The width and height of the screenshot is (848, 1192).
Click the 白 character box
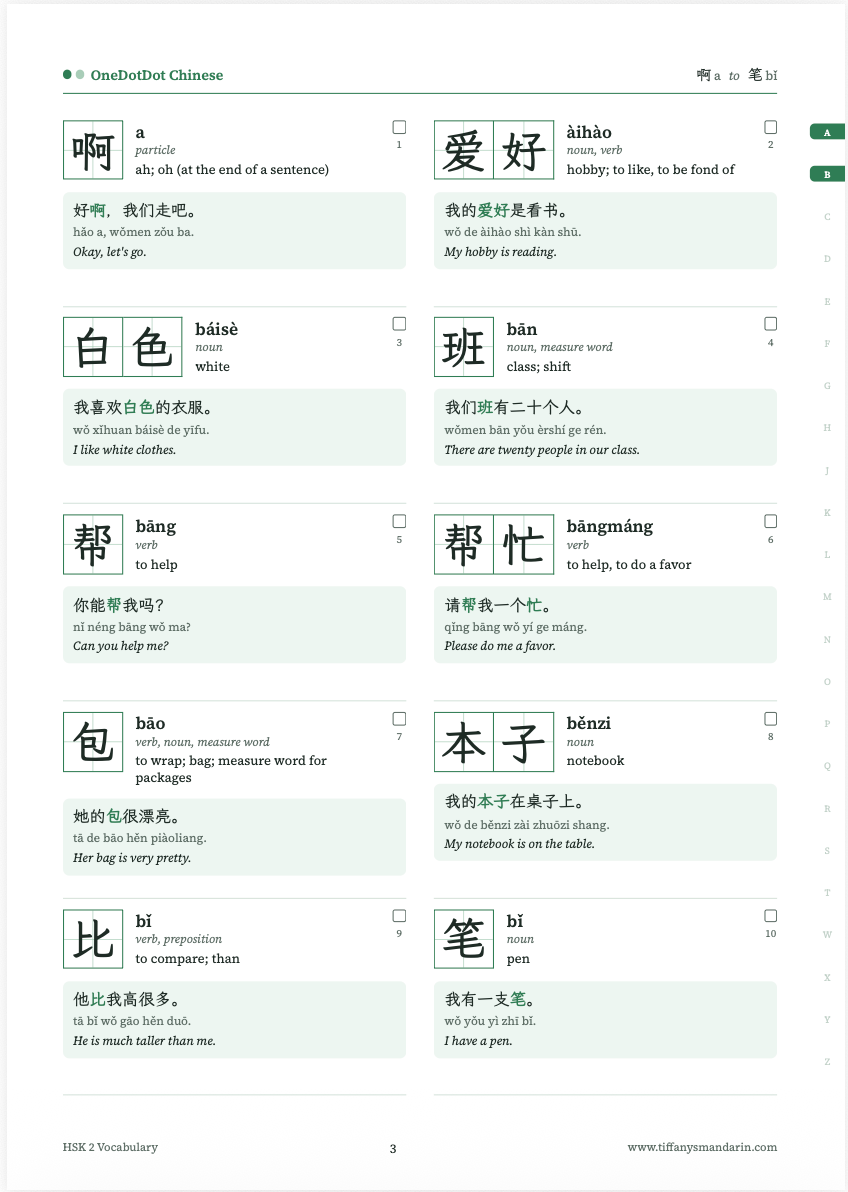click(x=93, y=347)
